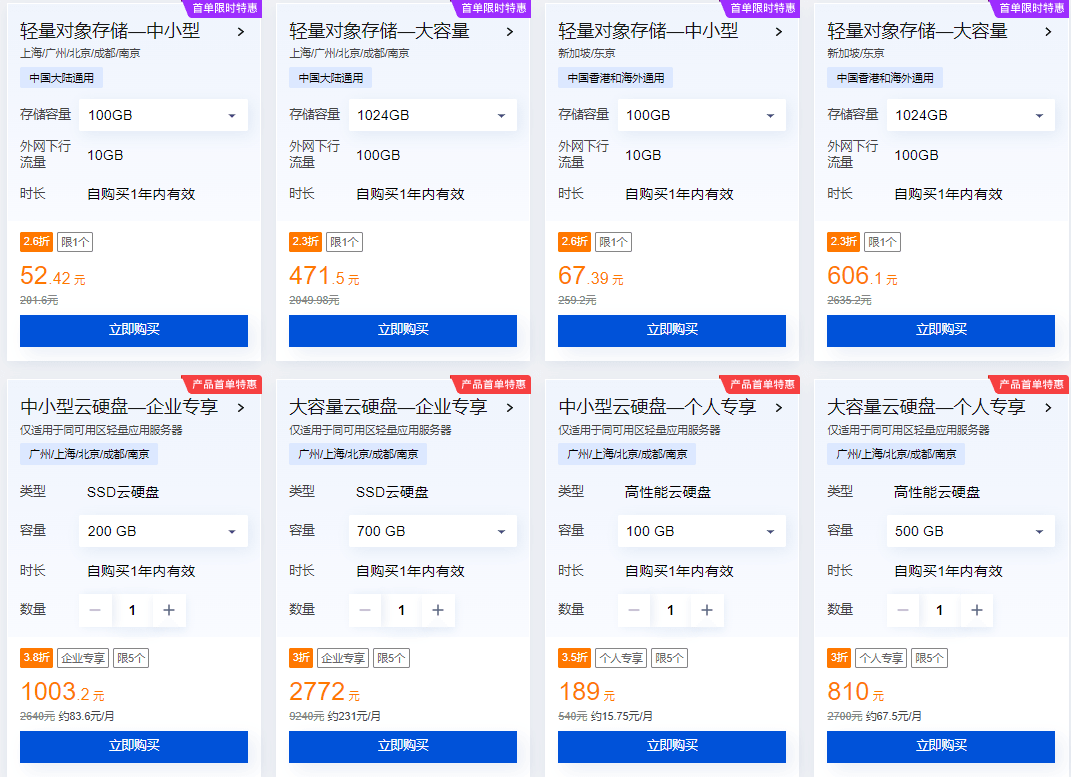Open the 100GB storage capacity dropdown
The image size is (1071, 777).
pos(162,115)
